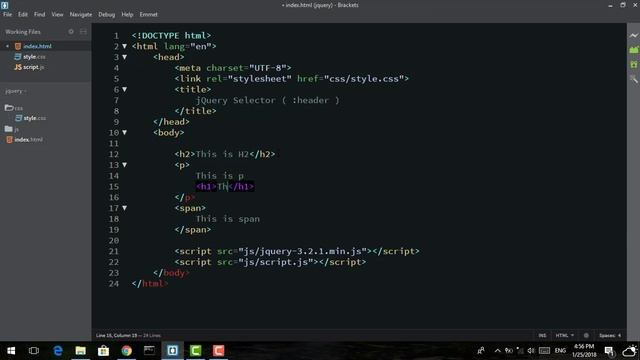Open the Find menu
Screen dimensions: 640x360
[40, 14]
